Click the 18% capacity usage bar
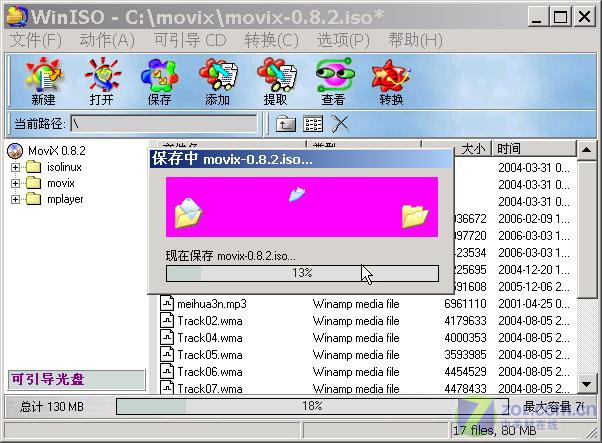602x443 pixels. tap(312, 406)
